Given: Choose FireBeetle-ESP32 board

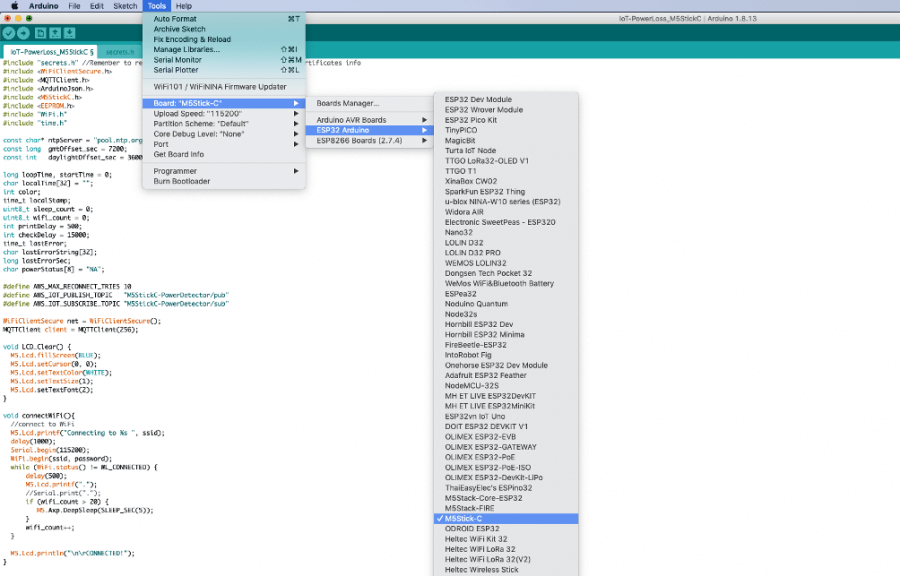Looking at the screenshot, I should [506, 345].
